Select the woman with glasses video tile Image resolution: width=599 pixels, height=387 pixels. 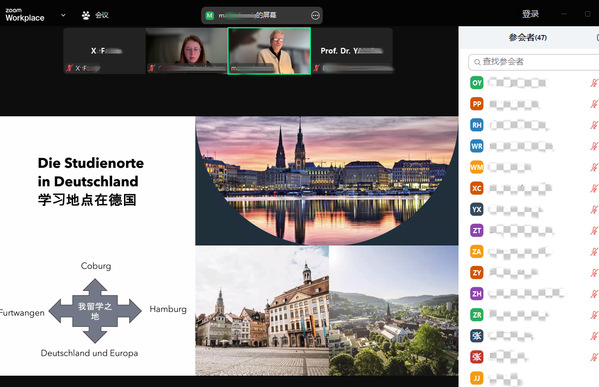(x=187, y=51)
